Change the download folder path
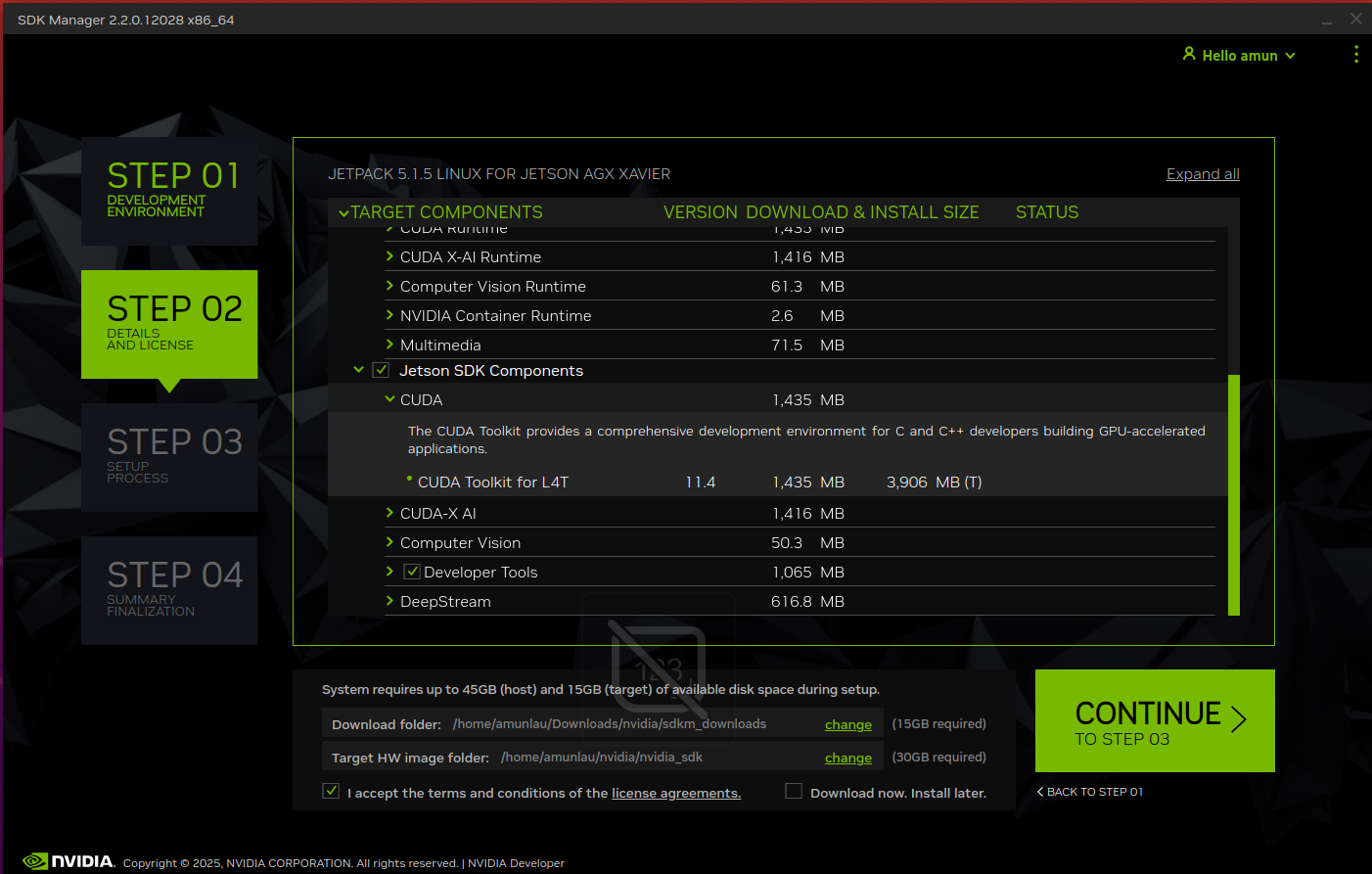The image size is (1372, 874). pyautogui.click(x=847, y=724)
